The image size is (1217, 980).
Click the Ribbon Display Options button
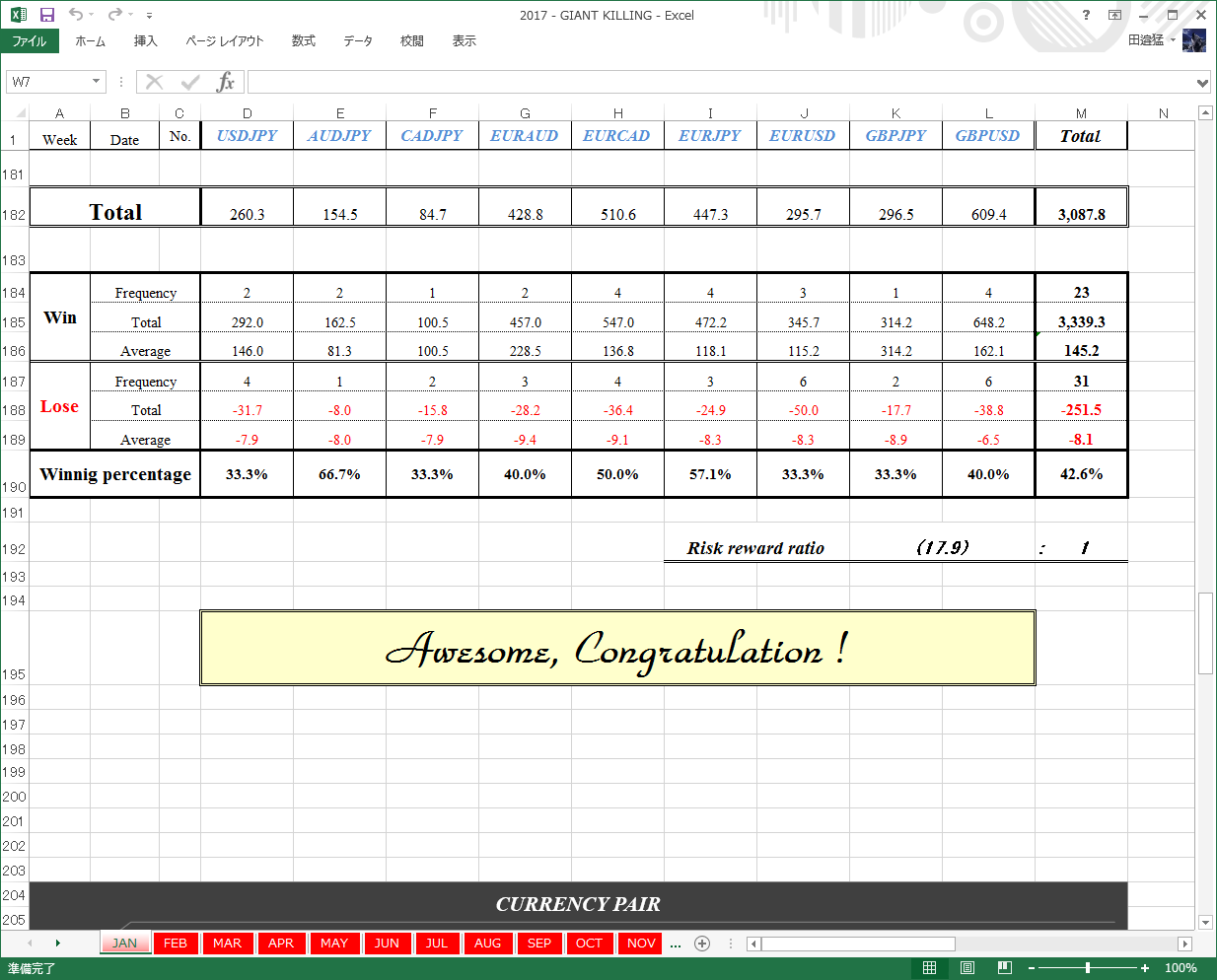pos(1114,15)
